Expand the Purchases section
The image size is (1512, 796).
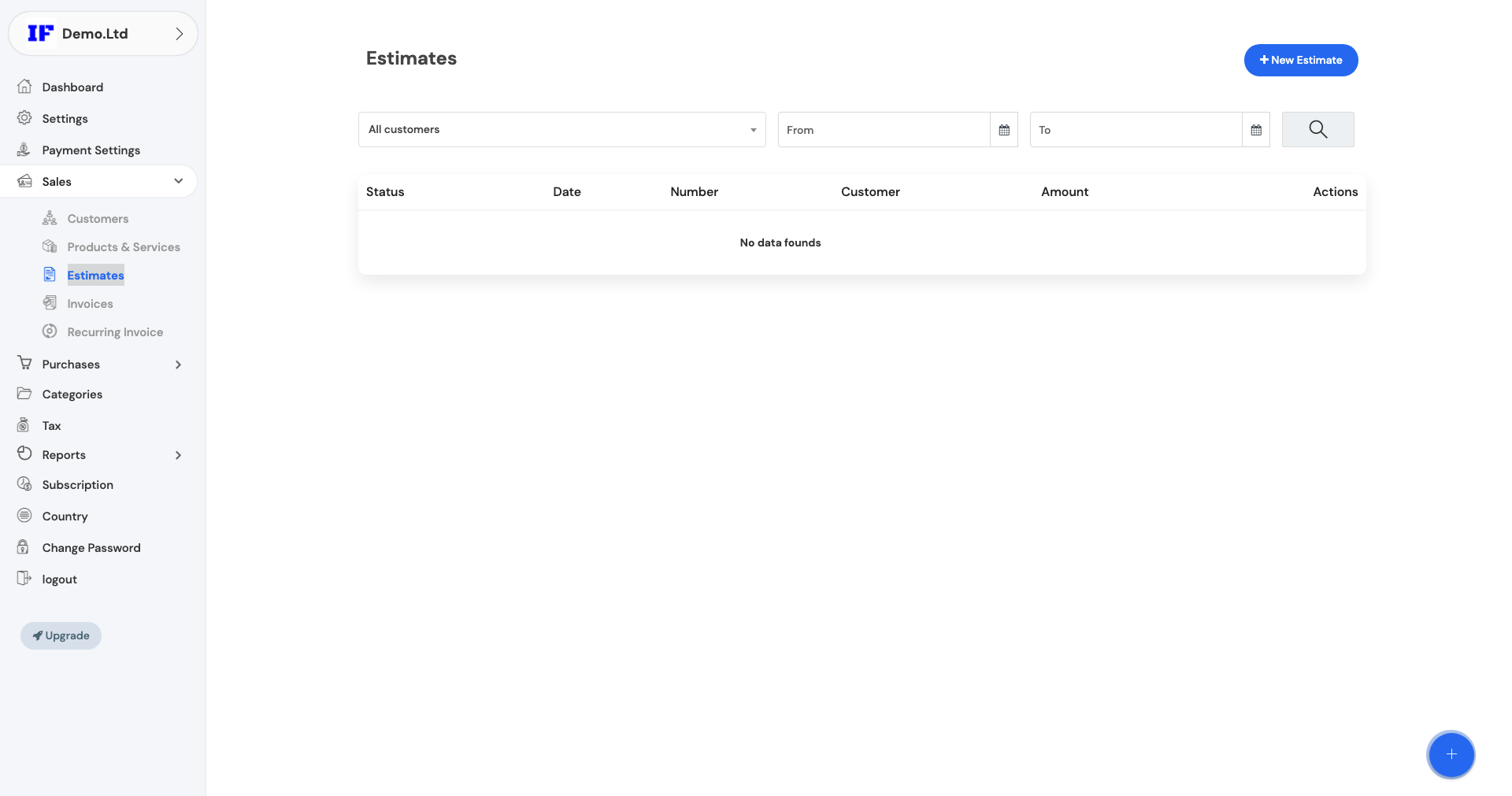(179, 364)
